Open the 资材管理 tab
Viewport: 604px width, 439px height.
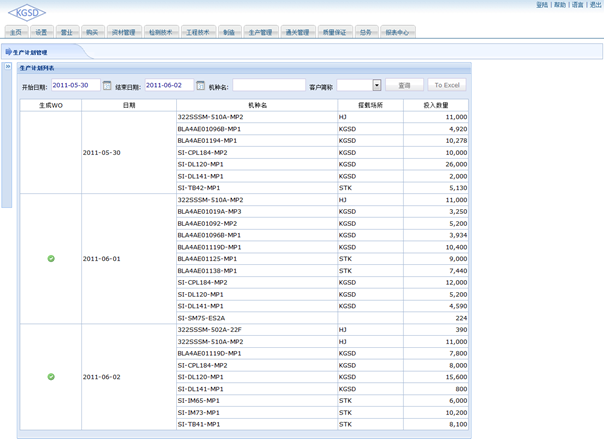[x=124, y=32]
